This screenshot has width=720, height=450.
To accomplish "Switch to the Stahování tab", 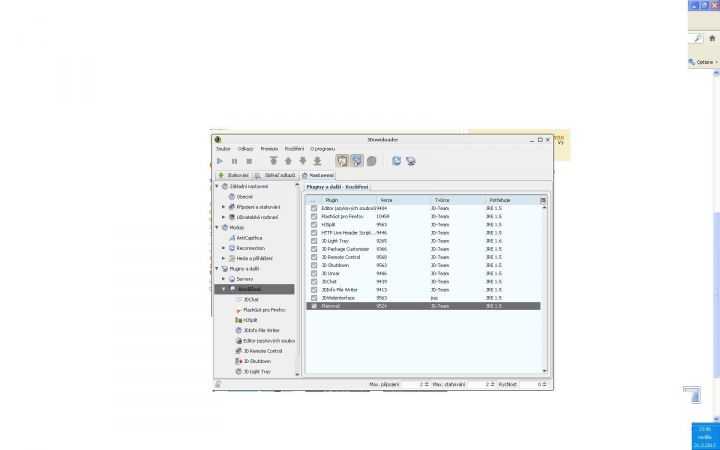I will [x=234, y=175].
